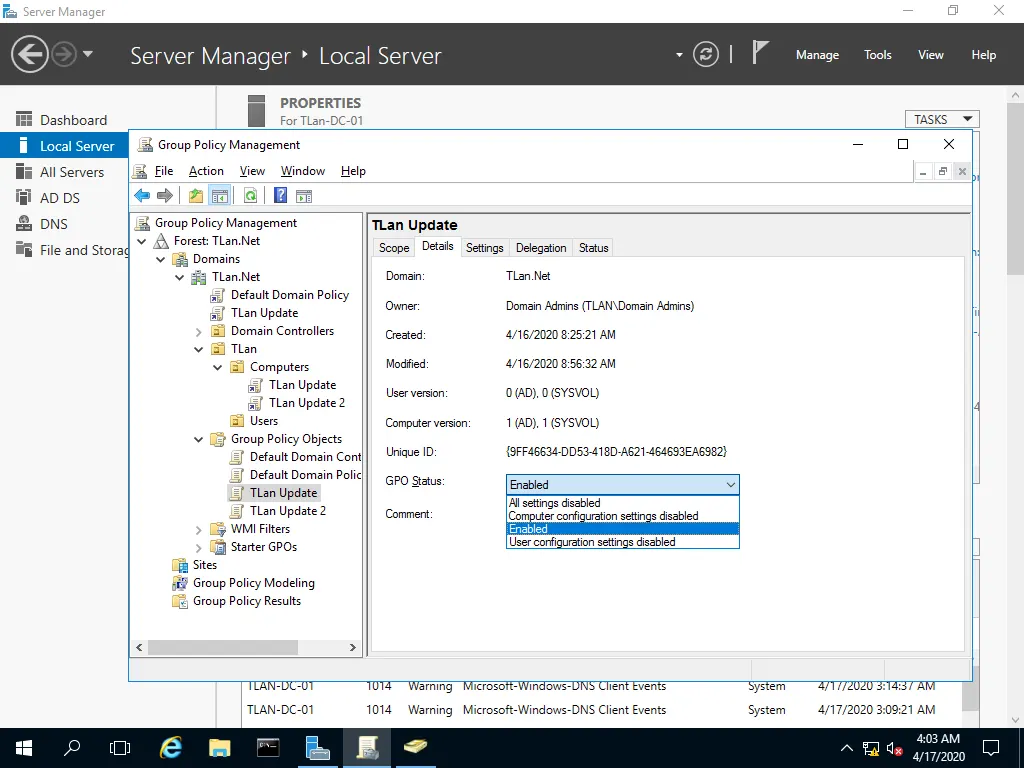Screen dimensions: 1024x768
Task: Open the Window menu
Action: click(302, 171)
